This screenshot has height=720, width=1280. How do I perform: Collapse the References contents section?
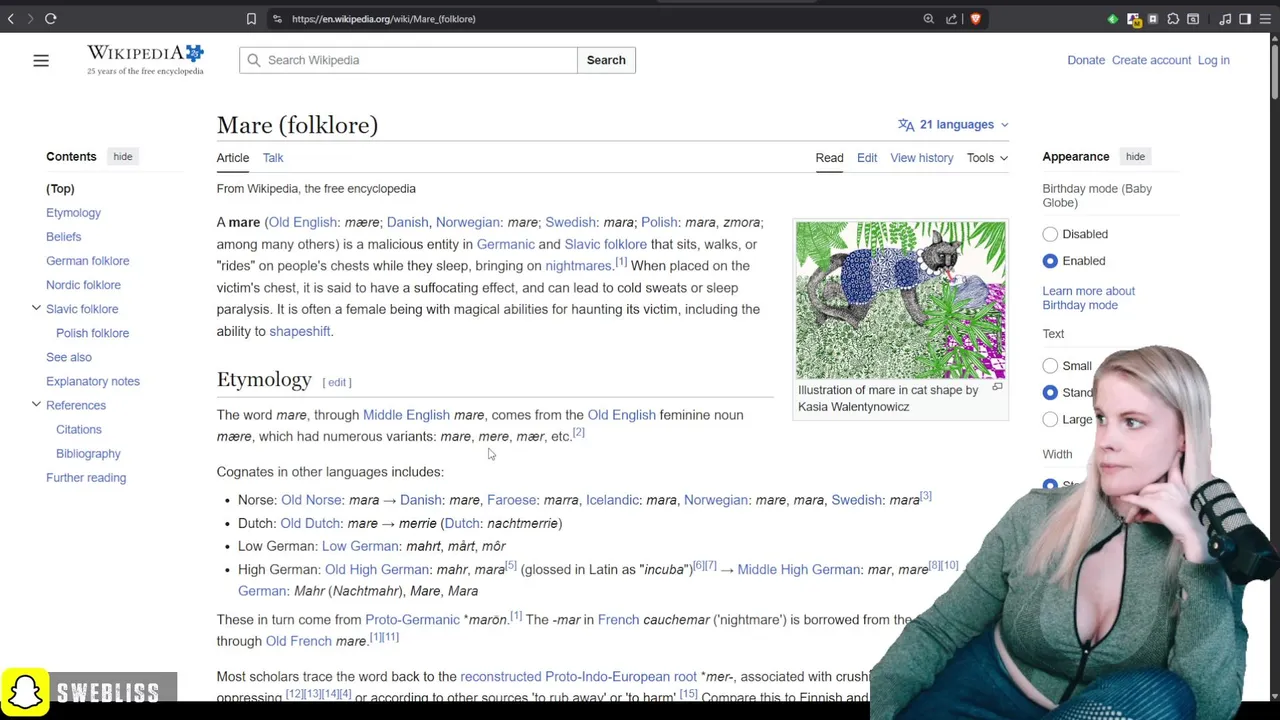tap(36, 405)
